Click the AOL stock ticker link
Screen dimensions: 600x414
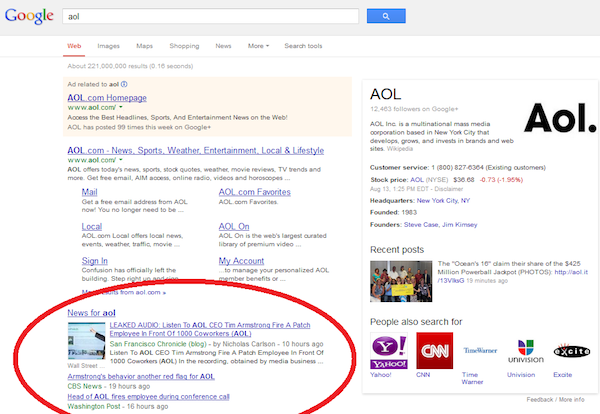pyautogui.click(x=417, y=179)
